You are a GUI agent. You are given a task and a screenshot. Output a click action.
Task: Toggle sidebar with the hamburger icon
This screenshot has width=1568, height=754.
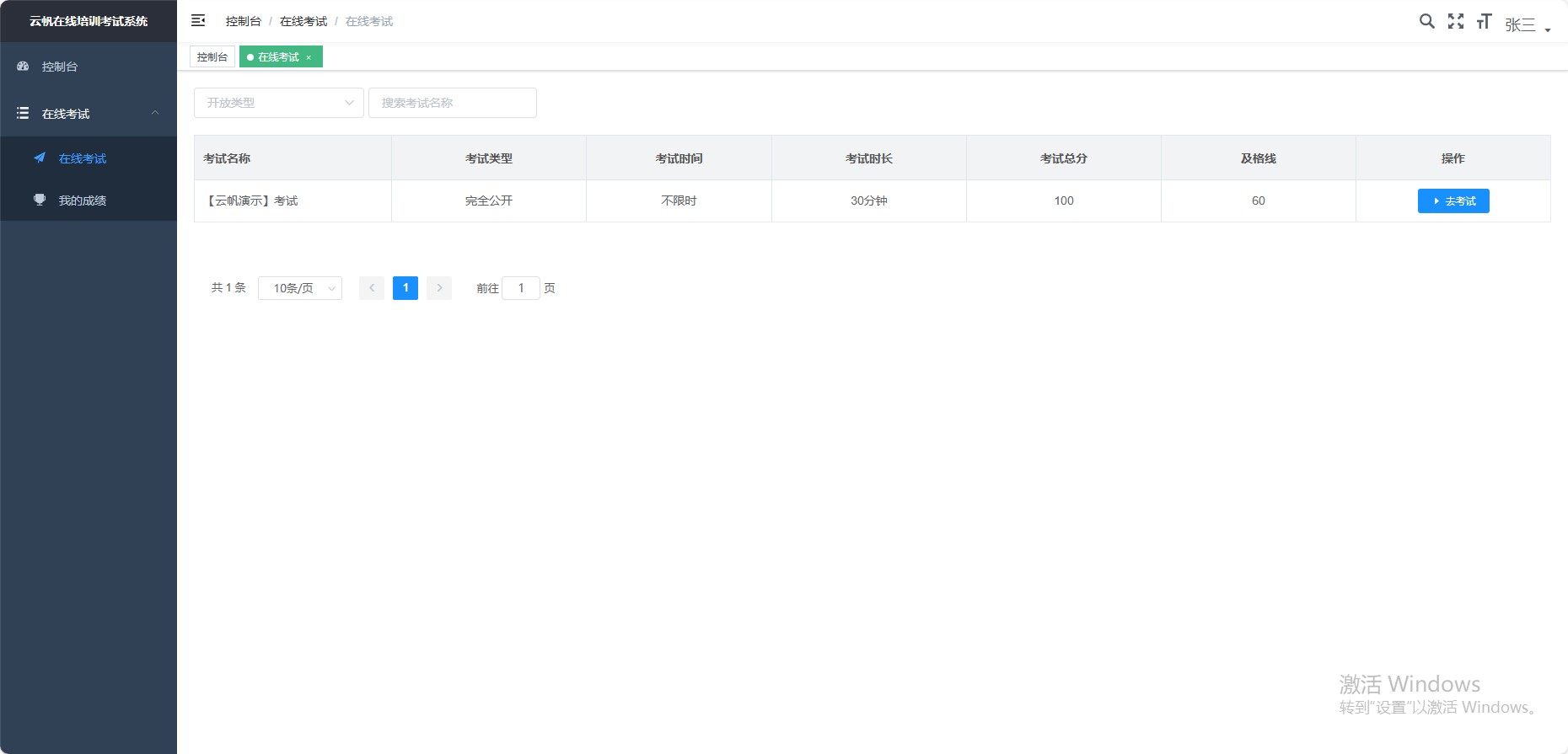[x=198, y=20]
